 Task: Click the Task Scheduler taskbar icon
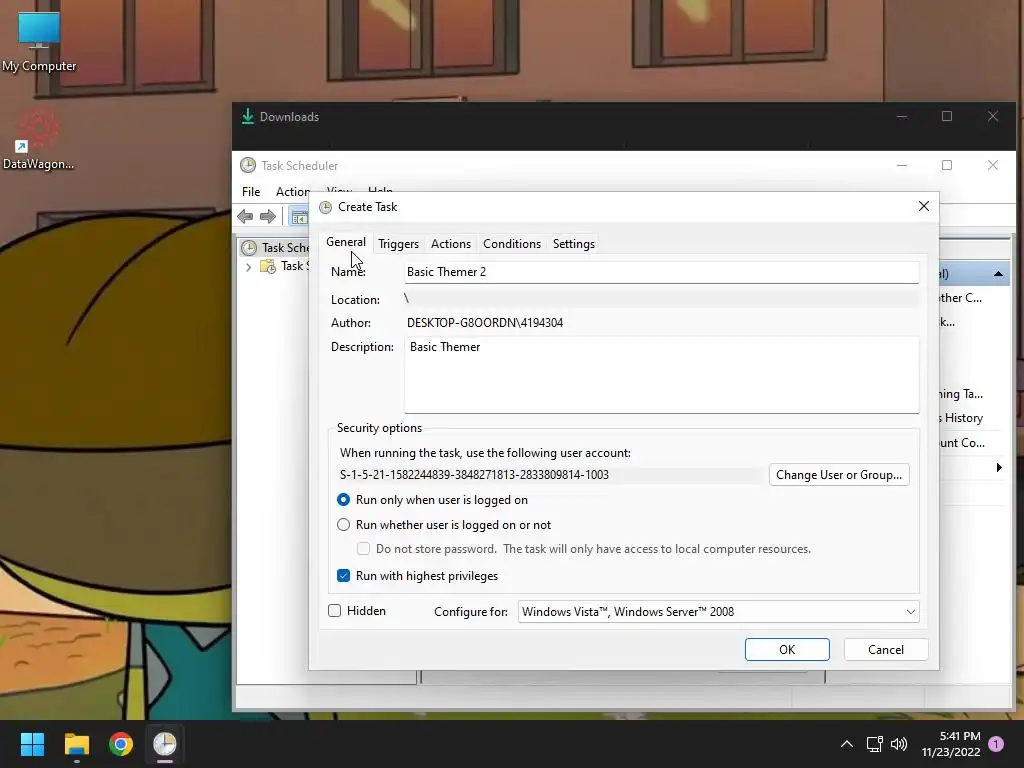pyautogui.click(x=165, y=744)
